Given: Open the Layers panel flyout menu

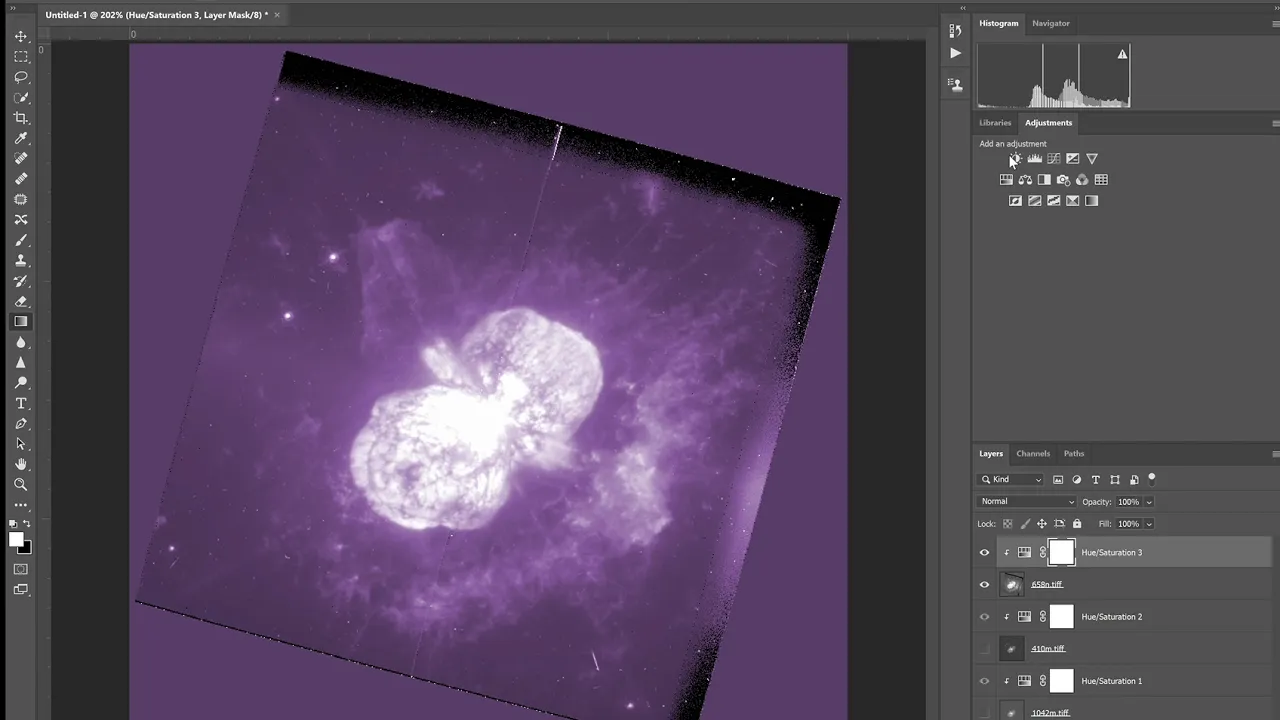Looking at the screenshot, I should pyautogui.click(x=1275, y=454).
